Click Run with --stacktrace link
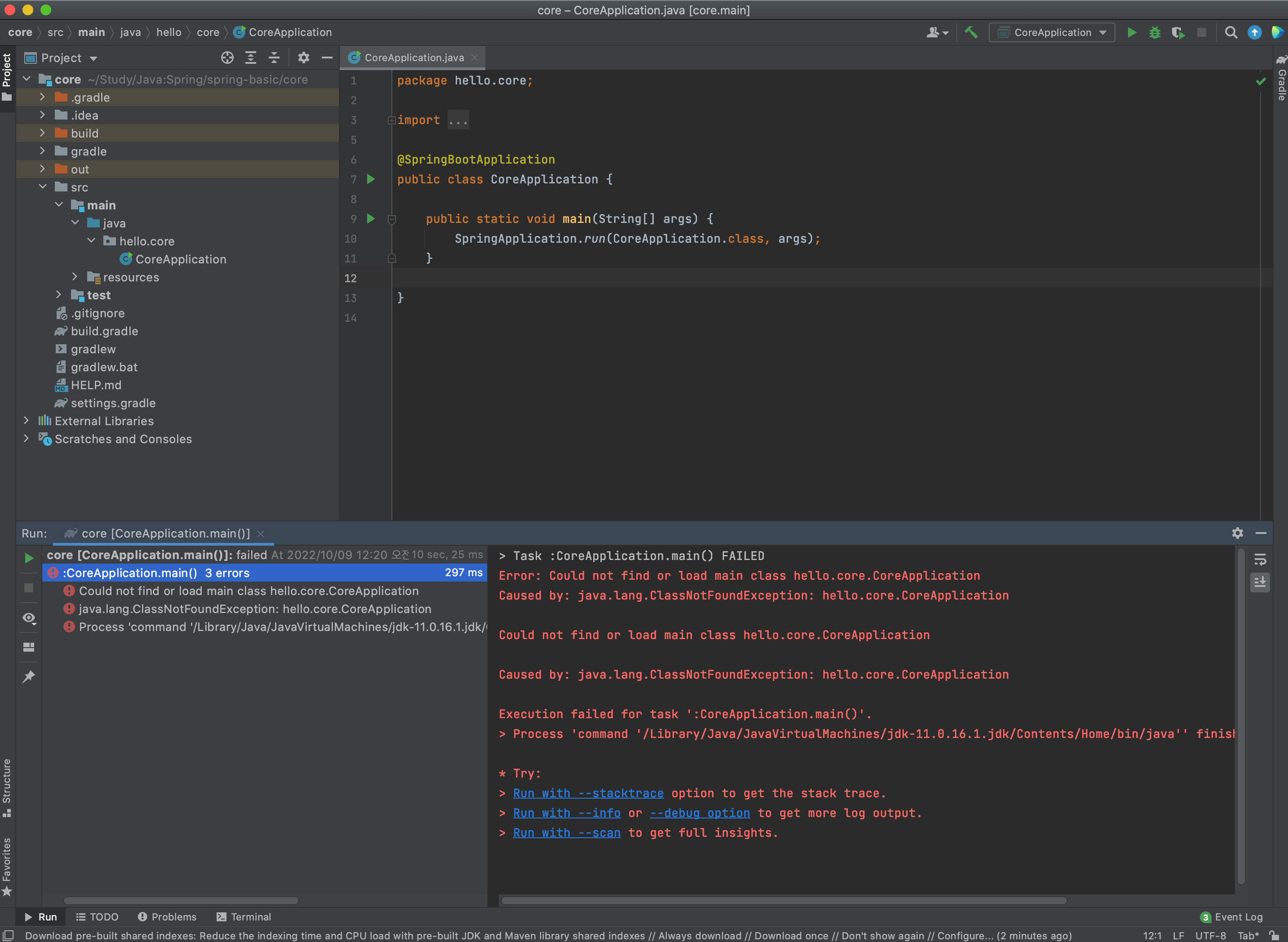The height and width of the screenshot is (942, 1288). (x=588, y=793)
